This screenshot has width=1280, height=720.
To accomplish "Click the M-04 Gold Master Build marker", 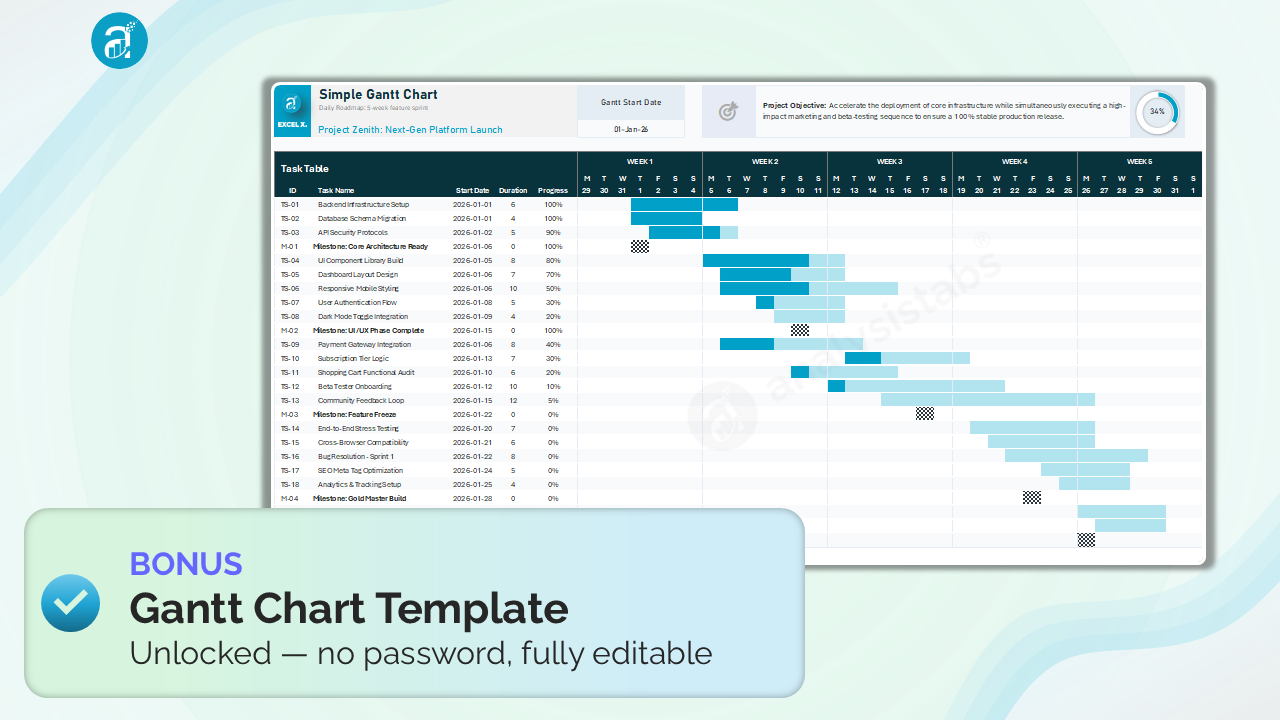I will [1032, 498].
